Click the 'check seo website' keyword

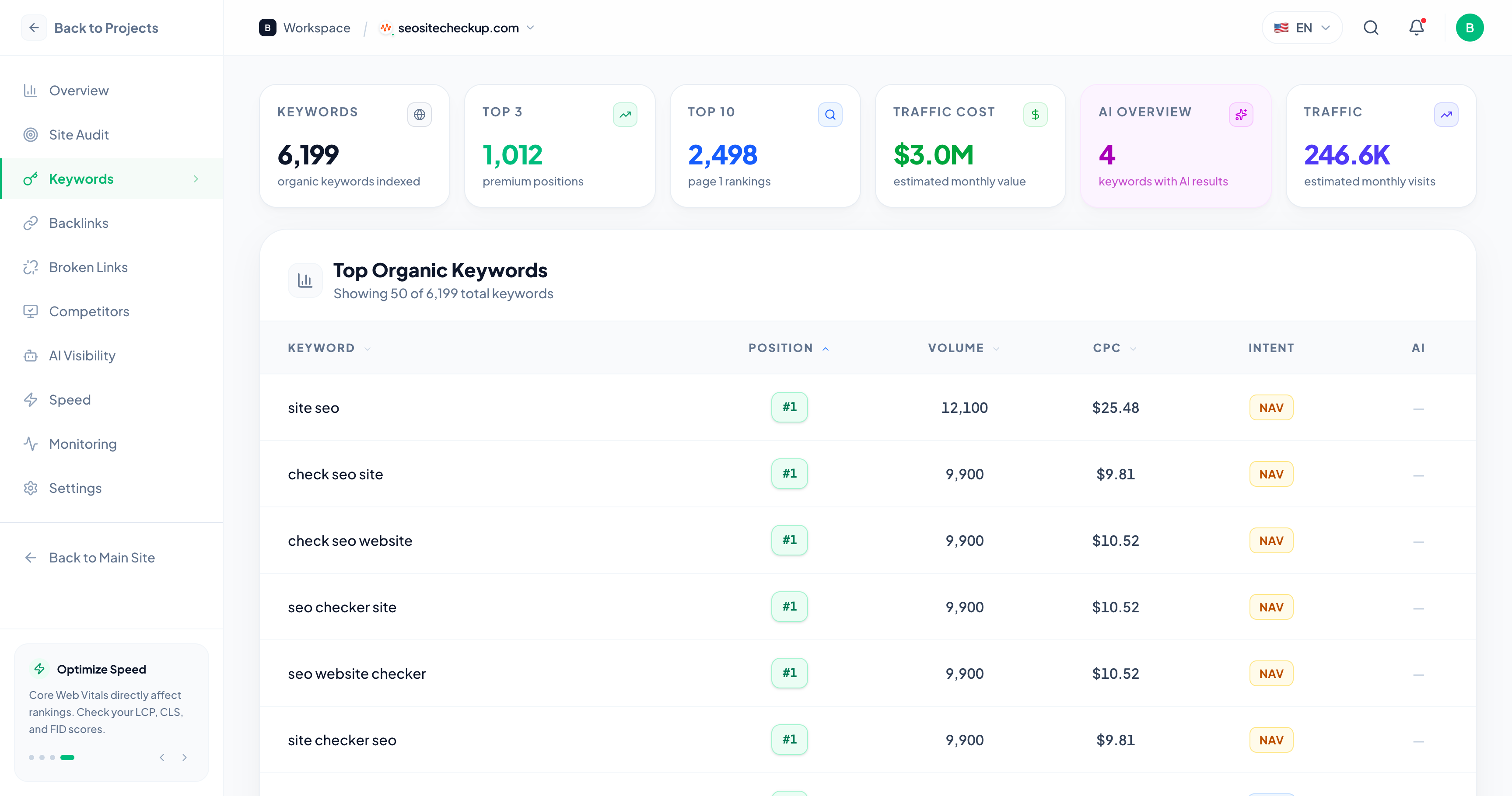point(350,540)
